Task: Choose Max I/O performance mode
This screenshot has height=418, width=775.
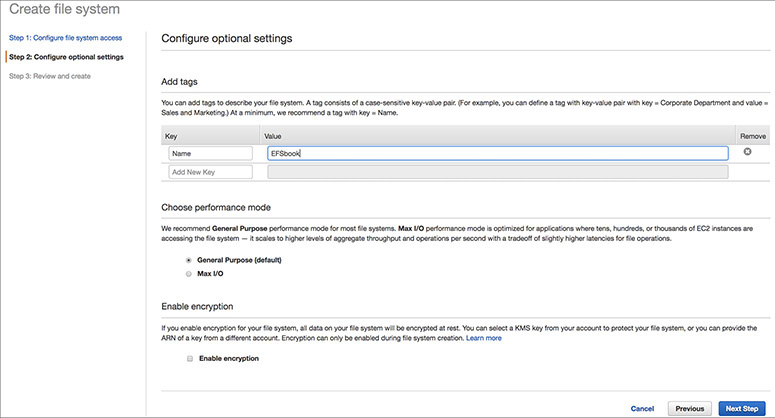Action: point(189,272)
